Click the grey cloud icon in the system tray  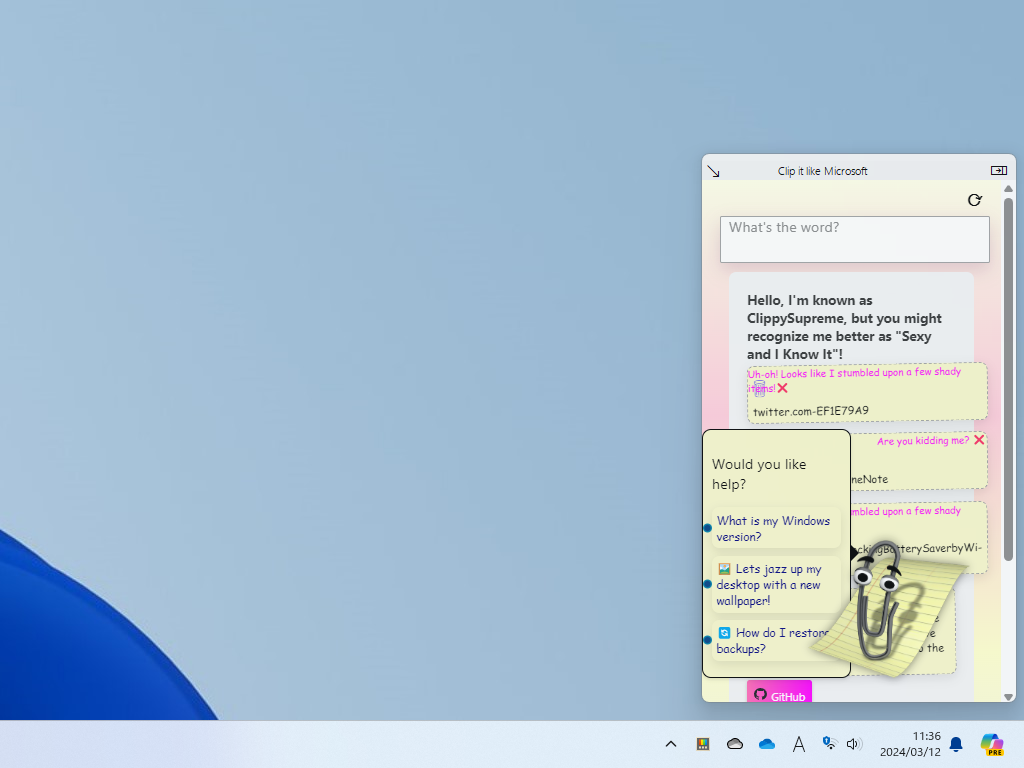(735, 744)
